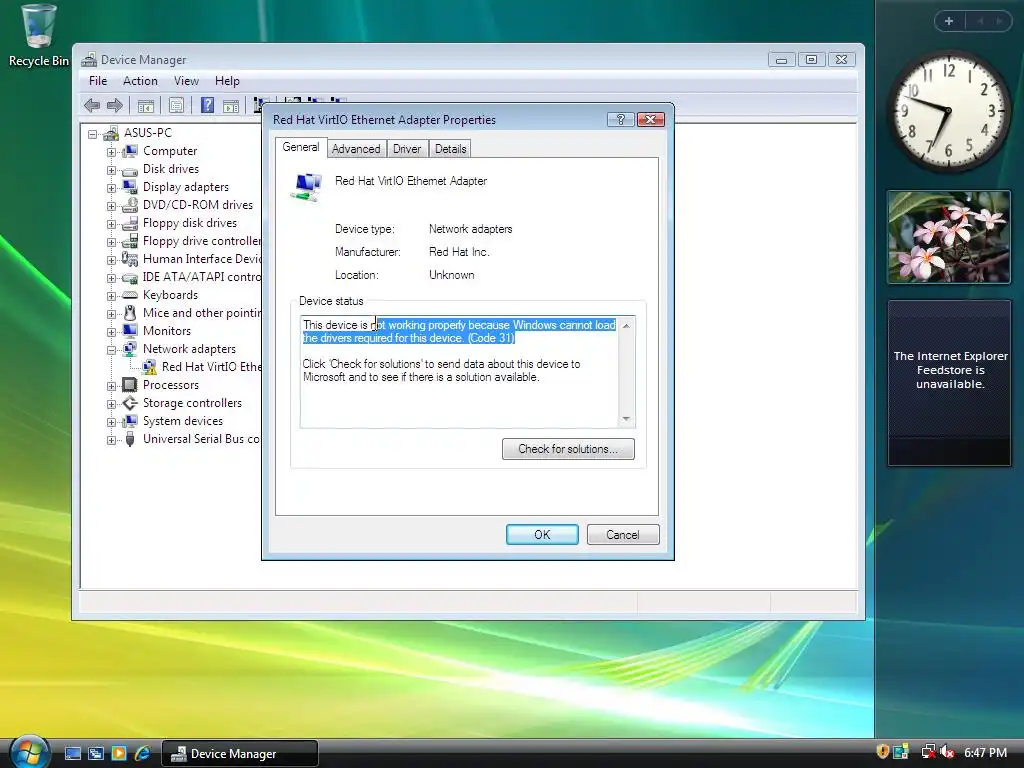Image resolution: width=1024 pixels, height=768 pixels.
Task: Open the View menu
Action: [x=186, y=81]
